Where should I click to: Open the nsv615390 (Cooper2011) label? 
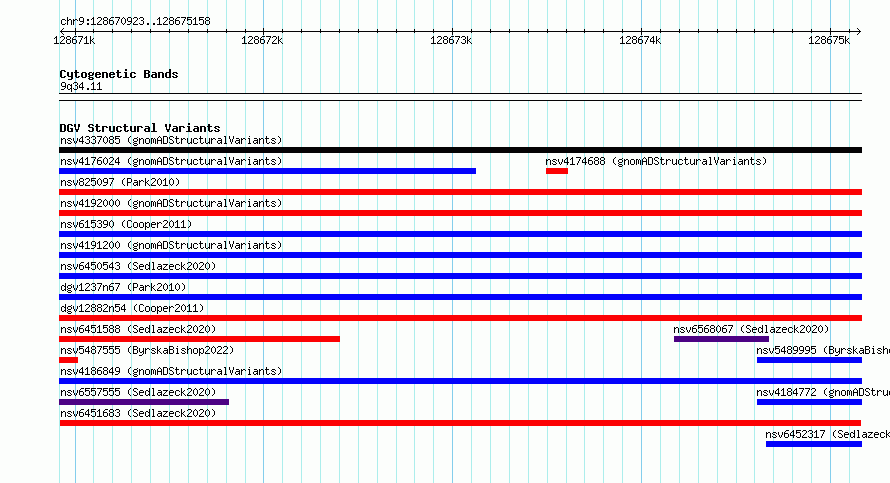pyautogui.click(x=126, y=224)
